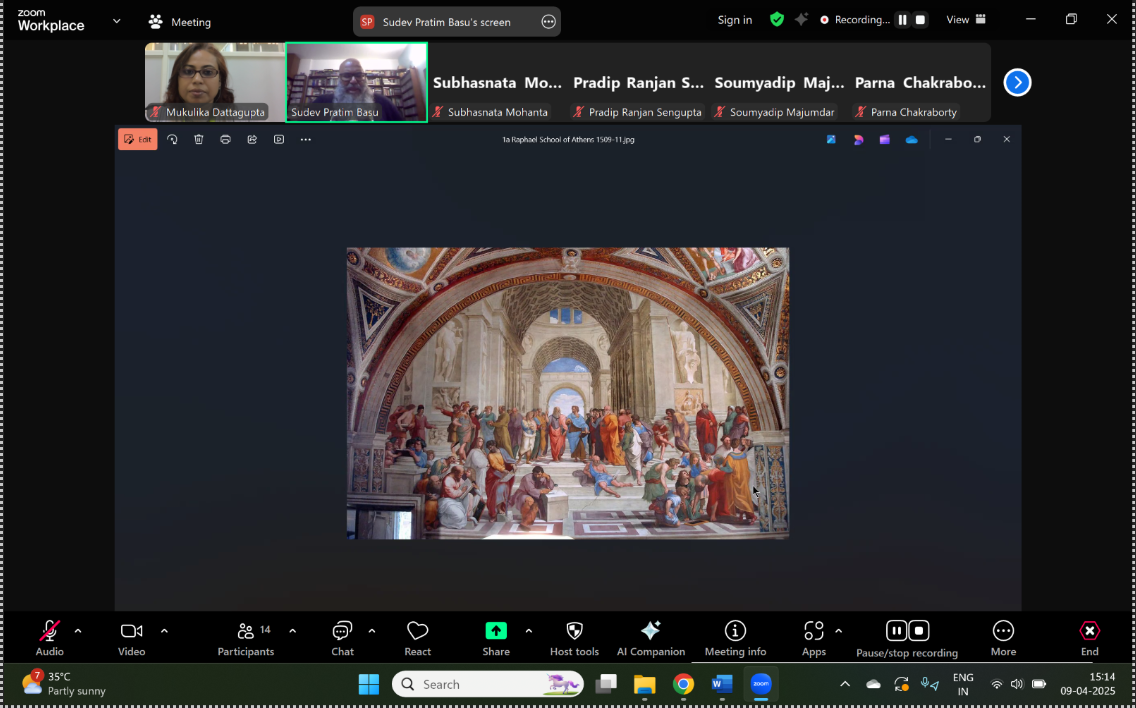The image size is (1136, 708).
Task: Click the taskbar Search box
Action: click(488, 684)
